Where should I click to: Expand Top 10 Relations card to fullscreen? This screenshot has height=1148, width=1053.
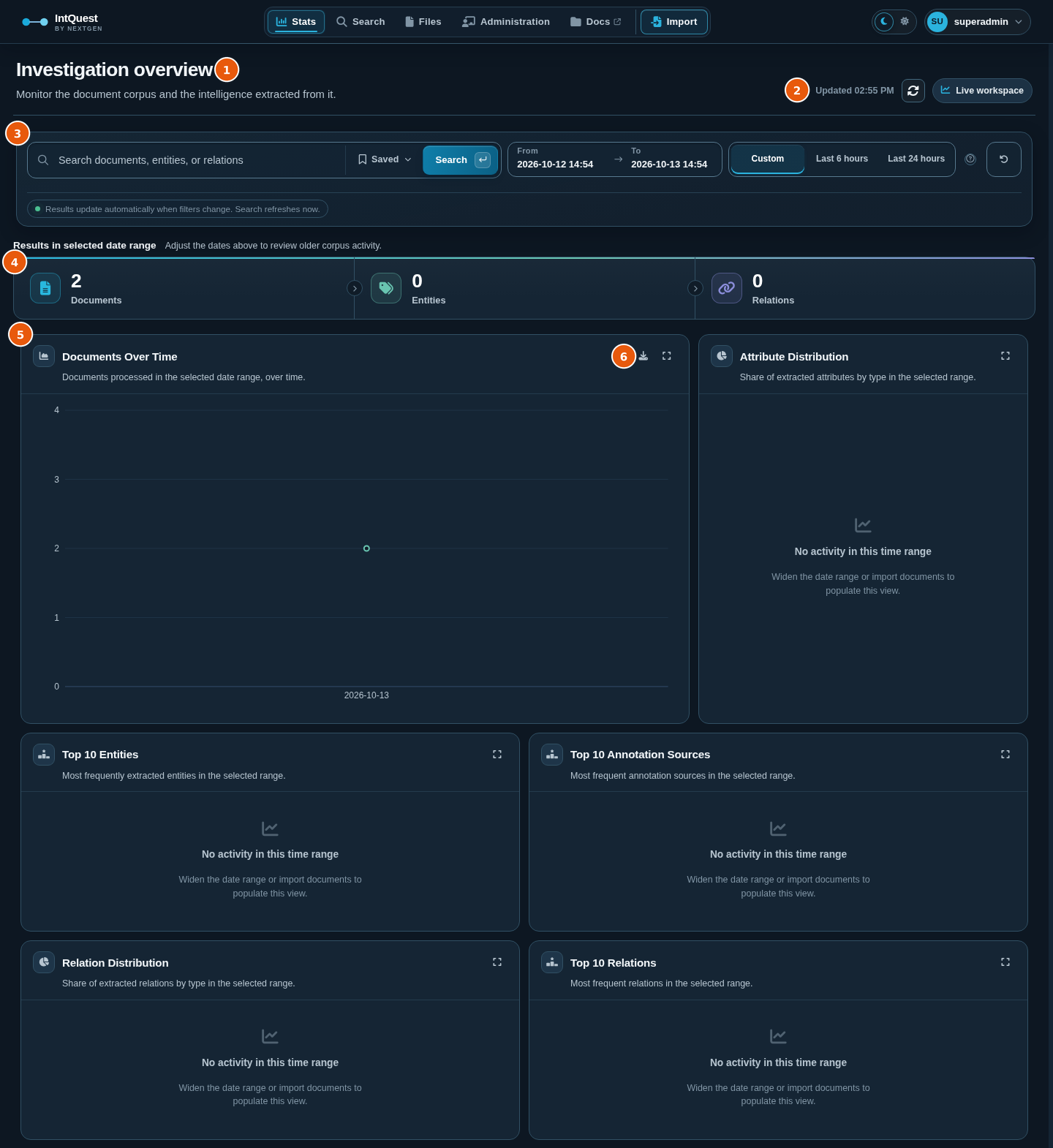[1005, 962]
